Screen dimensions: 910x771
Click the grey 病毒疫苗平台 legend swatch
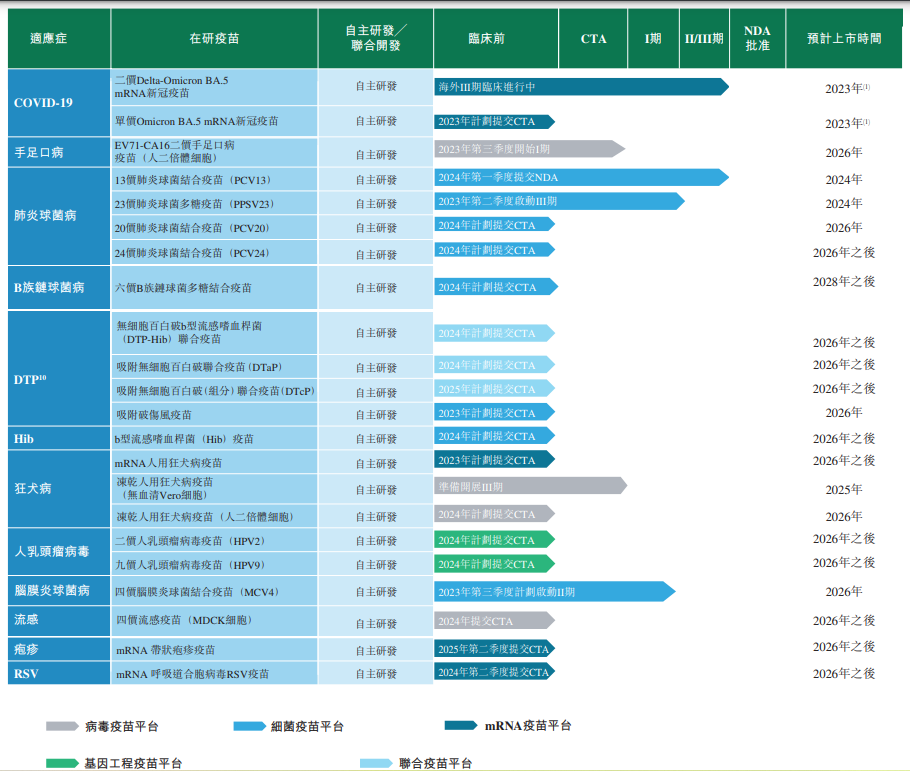pyautogui.click(x=61, y=726)
